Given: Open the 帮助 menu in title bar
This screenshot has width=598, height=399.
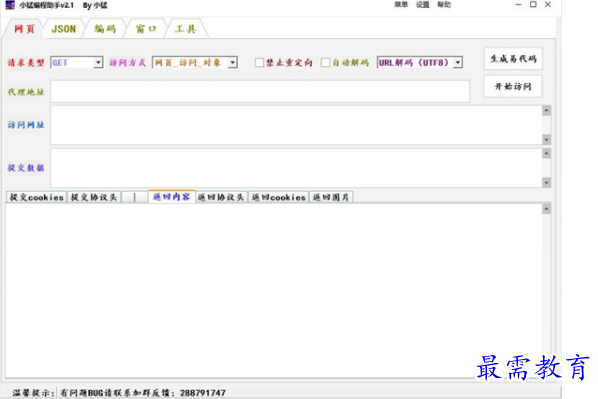Looking at the screenshot, I should tap(444, 5).
